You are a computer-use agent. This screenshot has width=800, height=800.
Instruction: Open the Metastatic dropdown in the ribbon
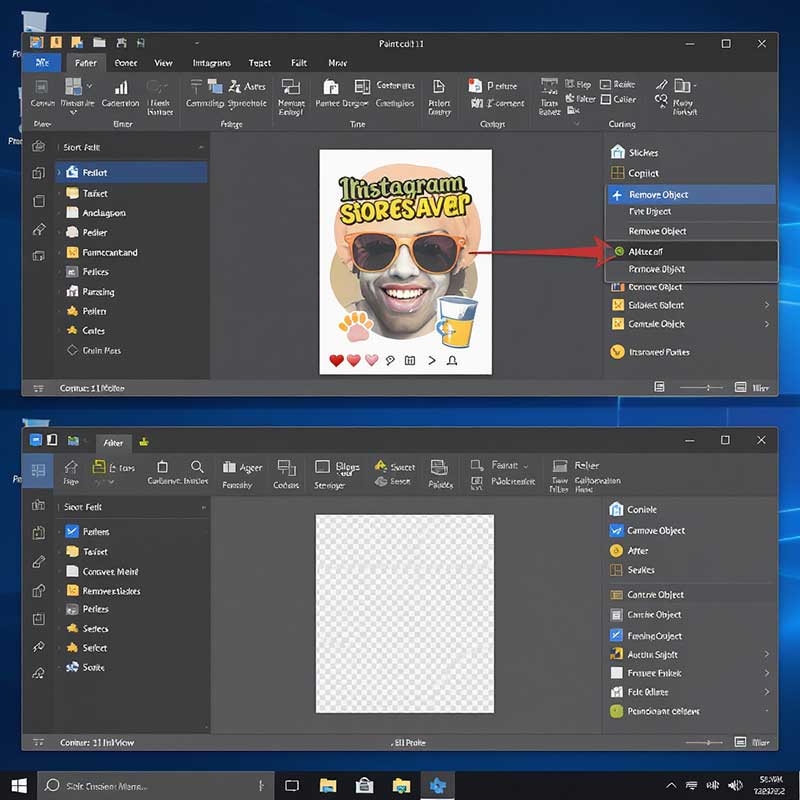point(87,85)
